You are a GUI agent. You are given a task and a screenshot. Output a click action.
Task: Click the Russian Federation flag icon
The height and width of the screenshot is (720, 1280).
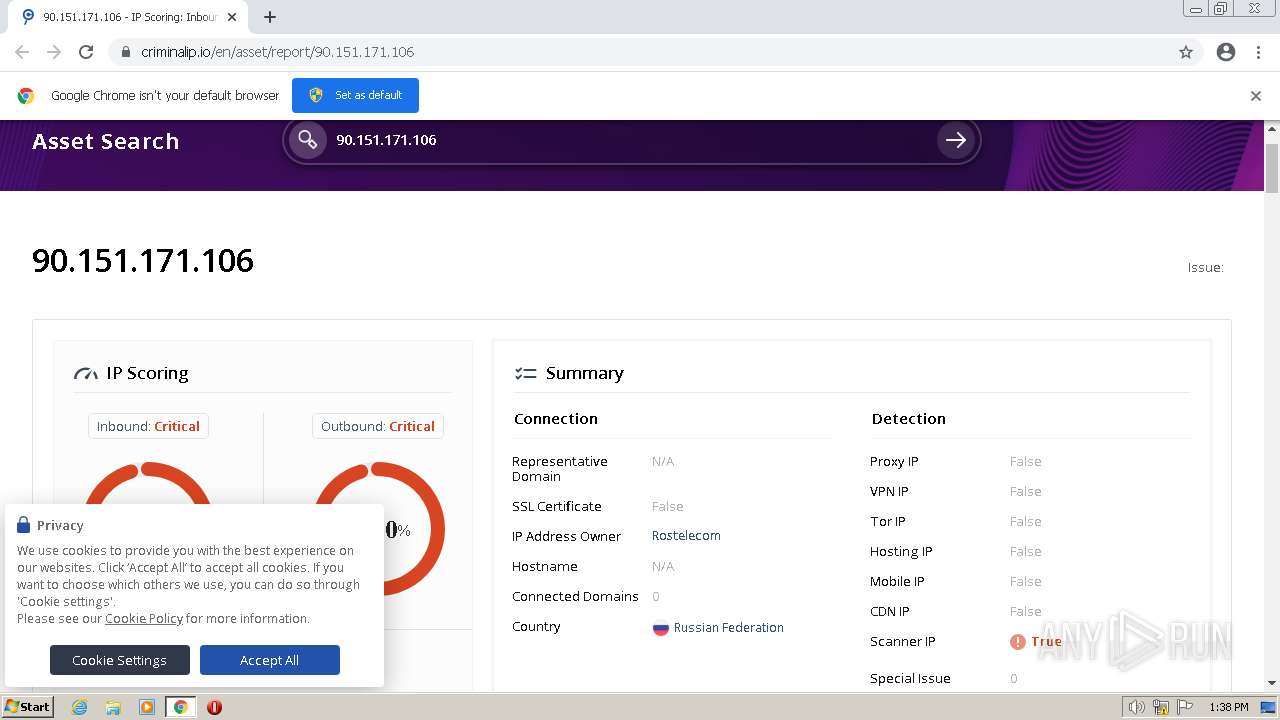coord(661,628)
